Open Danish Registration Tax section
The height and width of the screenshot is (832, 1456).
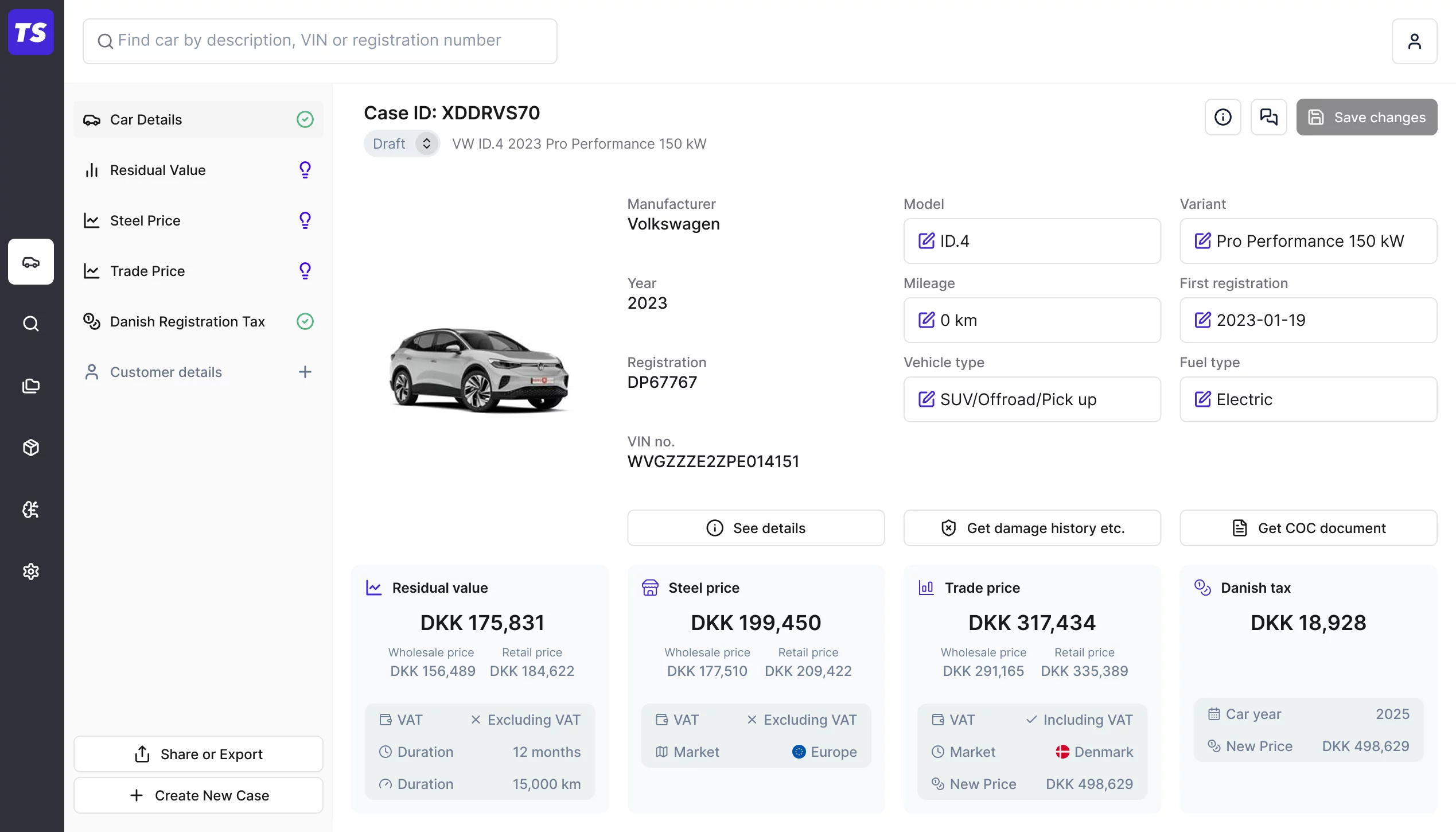187,321
